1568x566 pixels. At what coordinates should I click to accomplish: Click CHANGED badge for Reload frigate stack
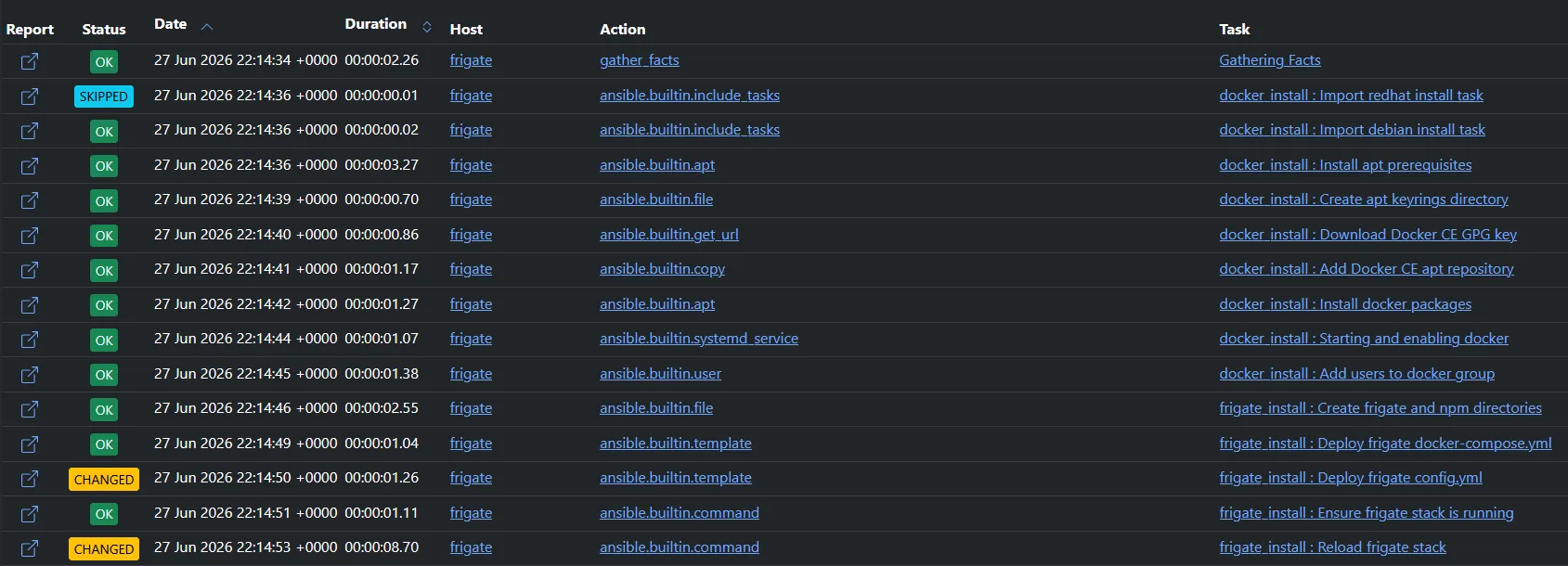104,549
